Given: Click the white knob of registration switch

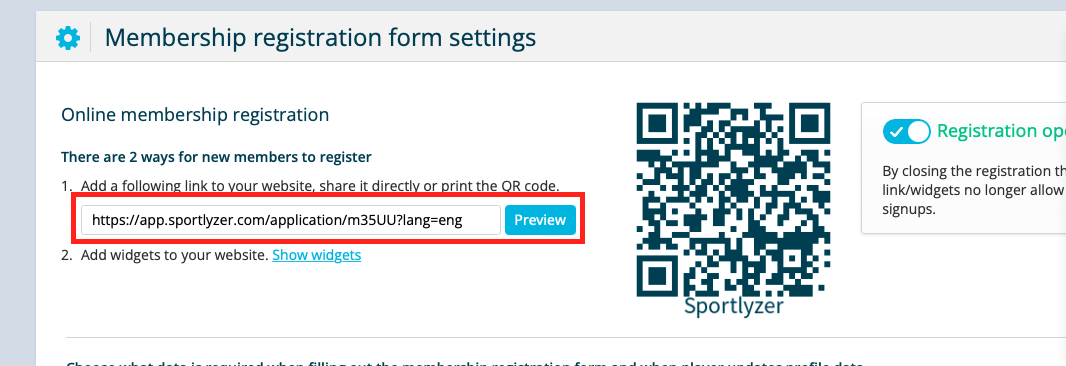Looking at the screenshot, I should point(918,131).
